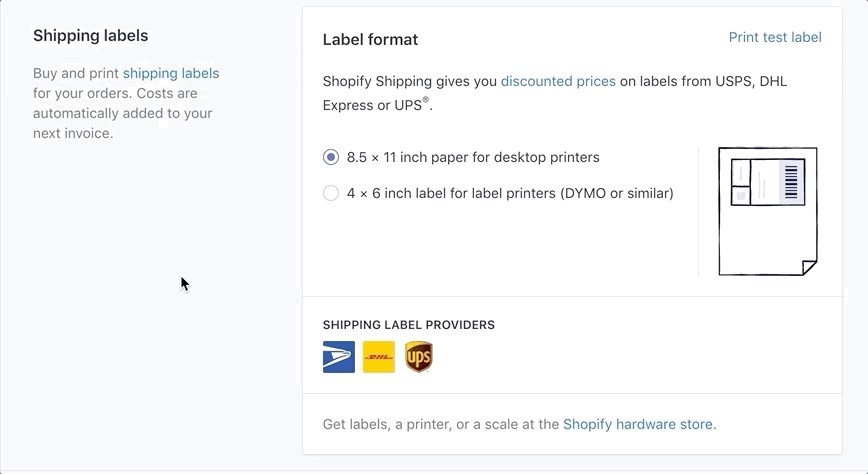Select the 8.5 × 11 inch paper radio button

(x=331, y=157)
